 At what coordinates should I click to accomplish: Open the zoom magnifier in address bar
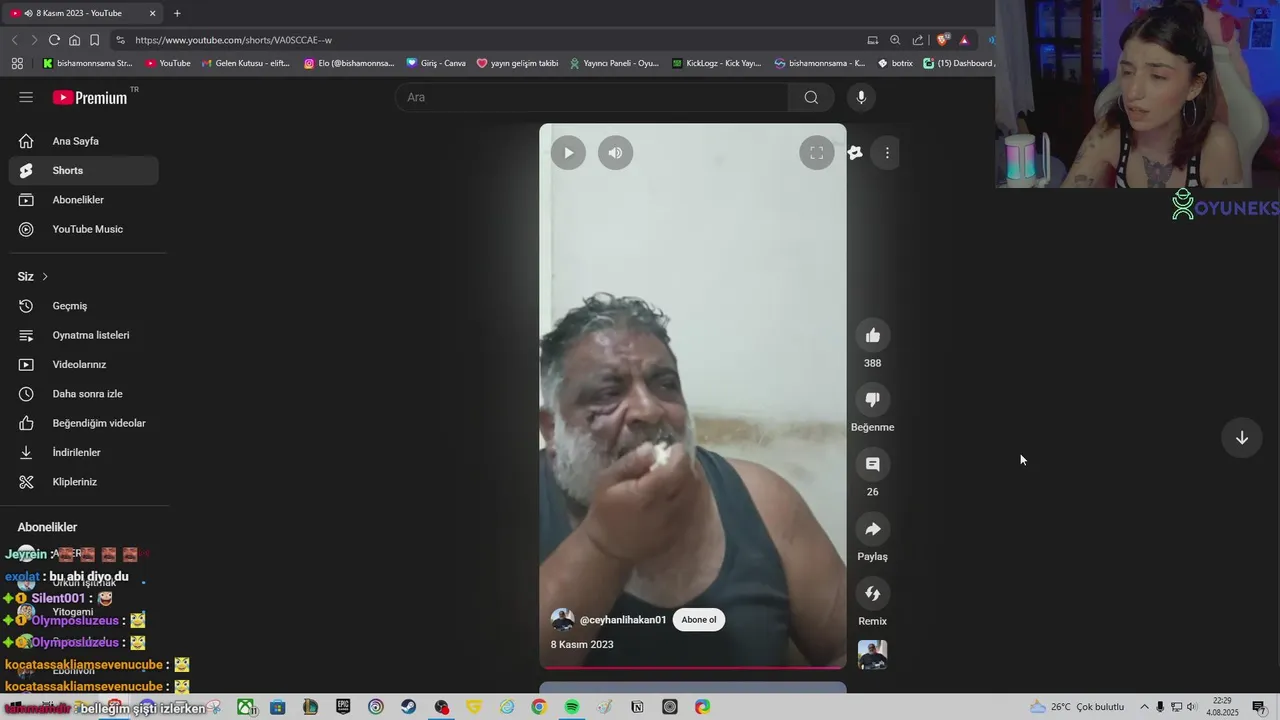[x=895, y=40]
